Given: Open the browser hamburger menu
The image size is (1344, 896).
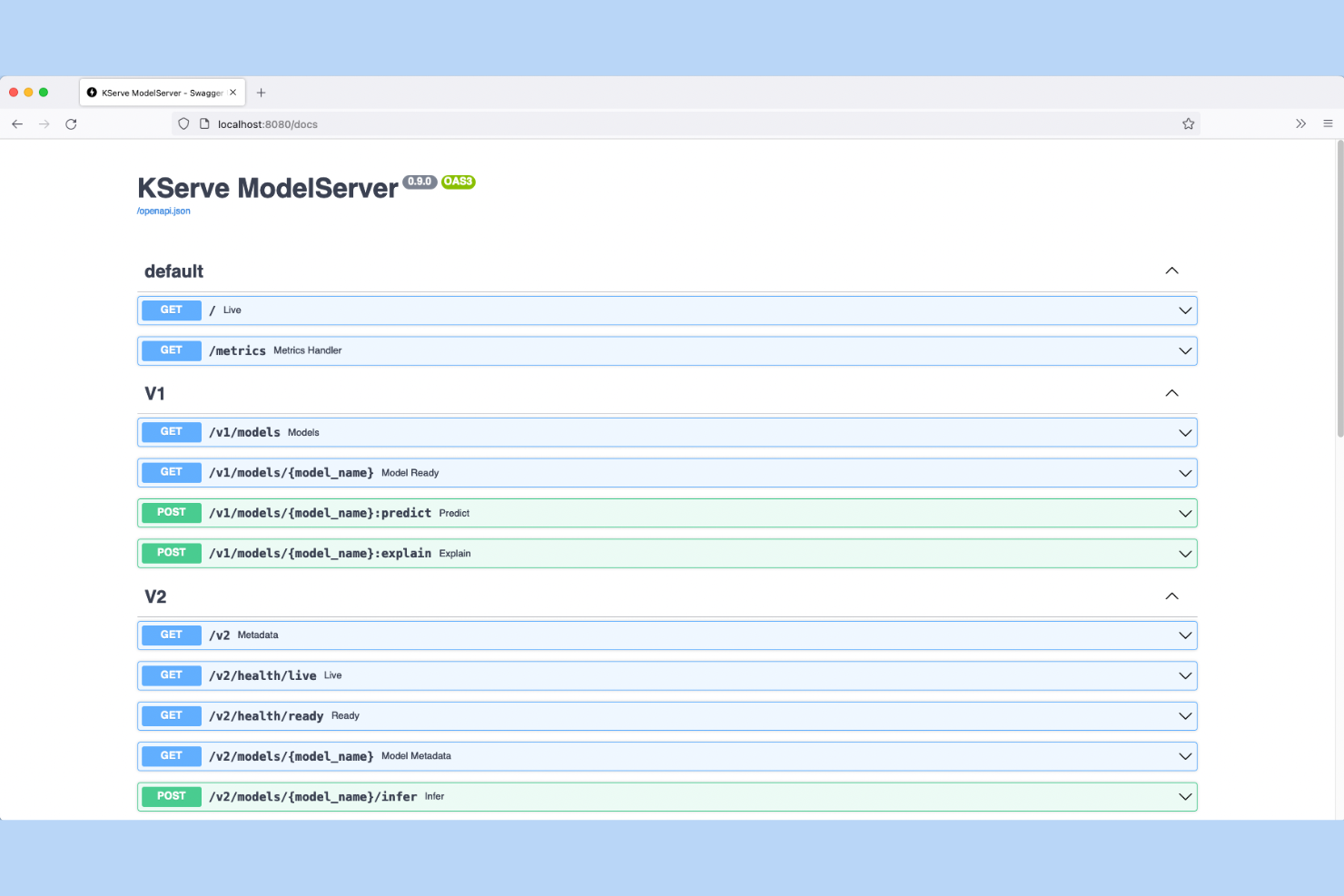Looking at the screenshot, I should [1328, 124].
